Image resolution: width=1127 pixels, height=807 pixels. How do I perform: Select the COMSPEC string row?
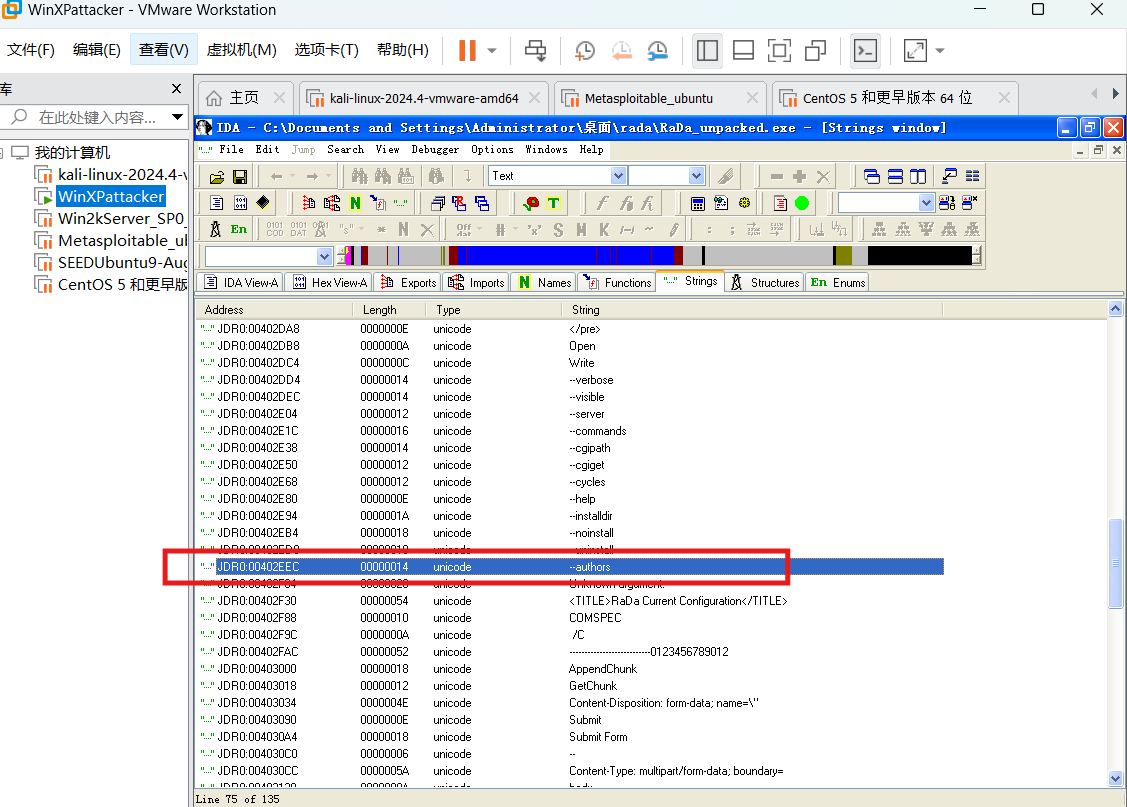point(571,618)
